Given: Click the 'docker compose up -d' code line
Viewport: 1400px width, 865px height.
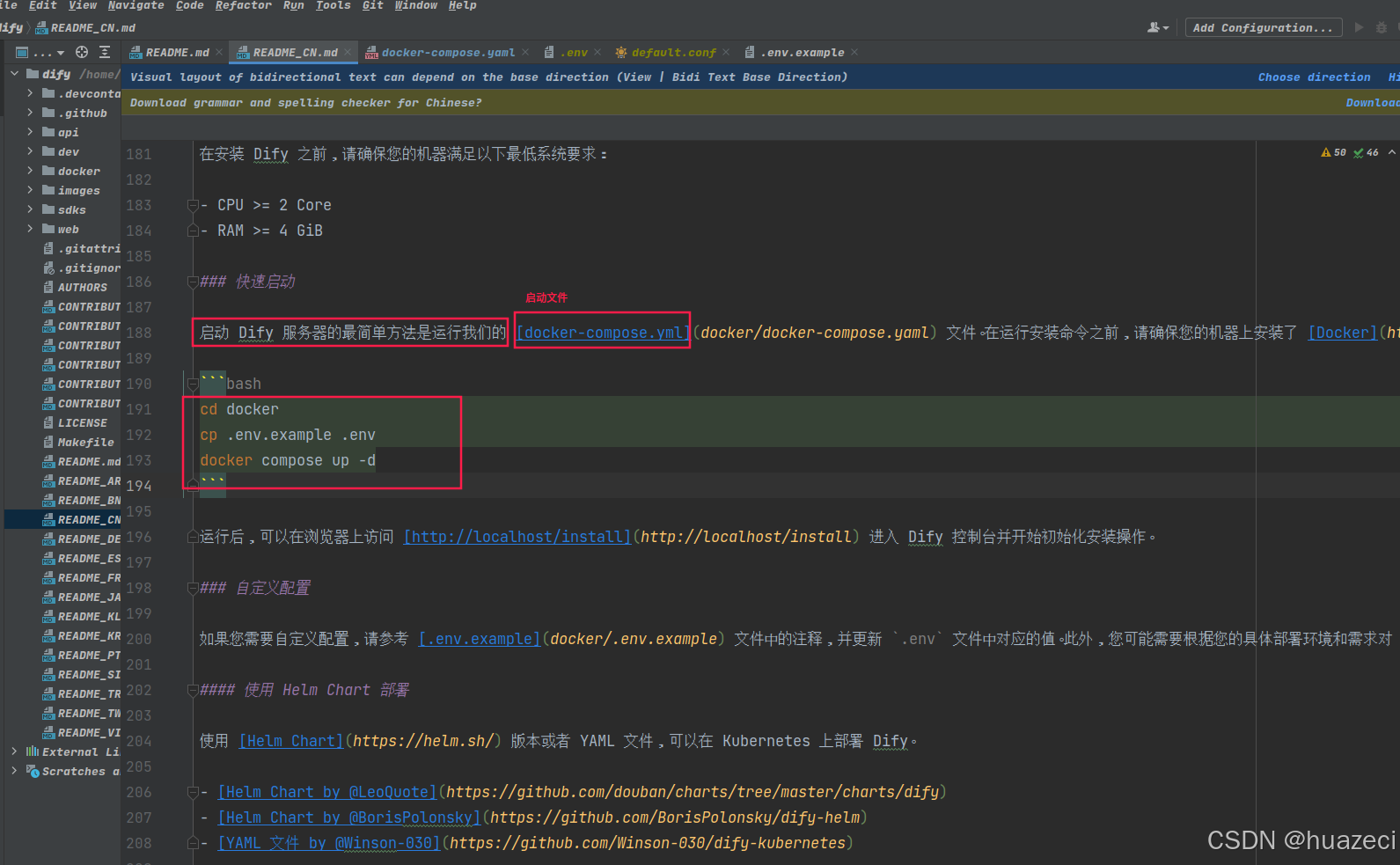Looking at the screenshot, I should (x=288, y=460).
